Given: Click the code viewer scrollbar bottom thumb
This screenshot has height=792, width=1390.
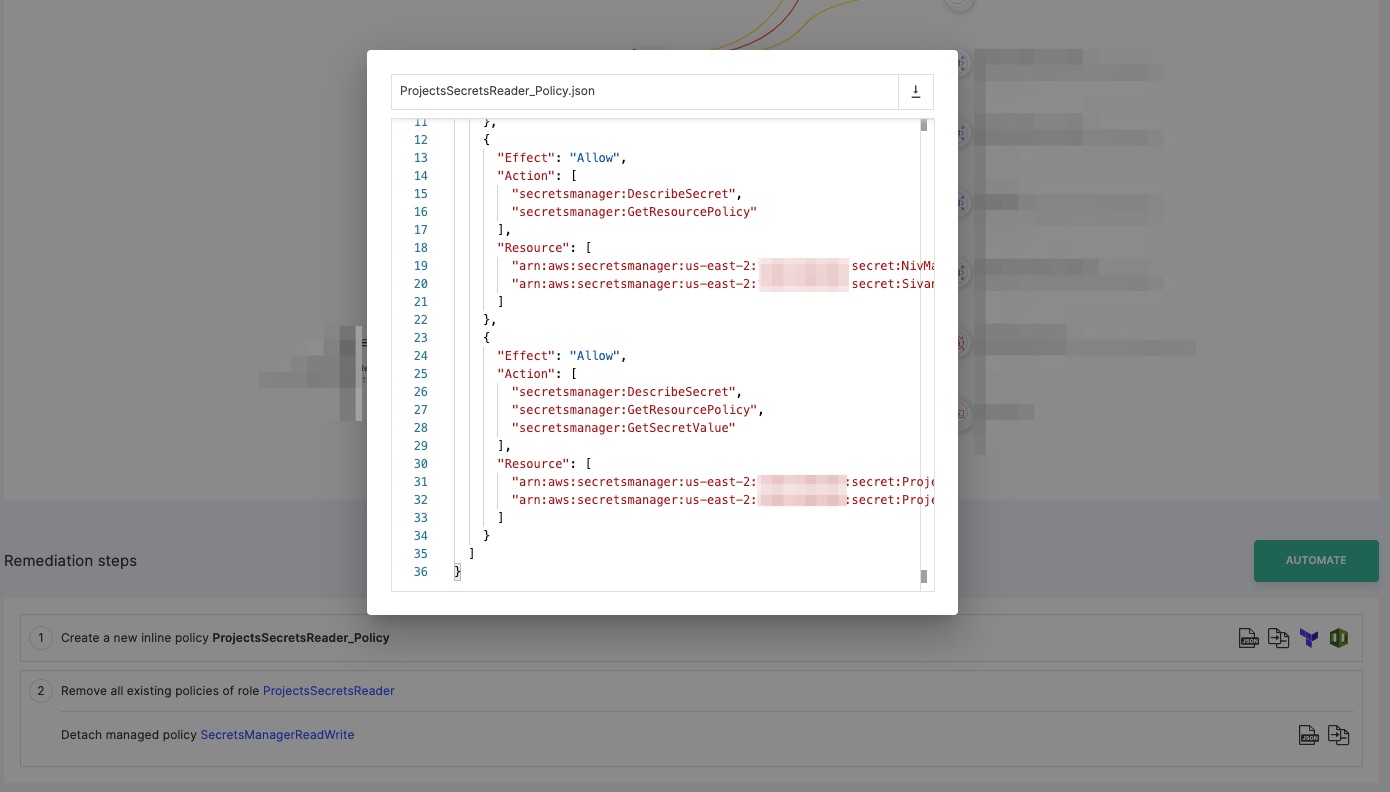Looking at the screenshot, I should click(x=924, y=576).
